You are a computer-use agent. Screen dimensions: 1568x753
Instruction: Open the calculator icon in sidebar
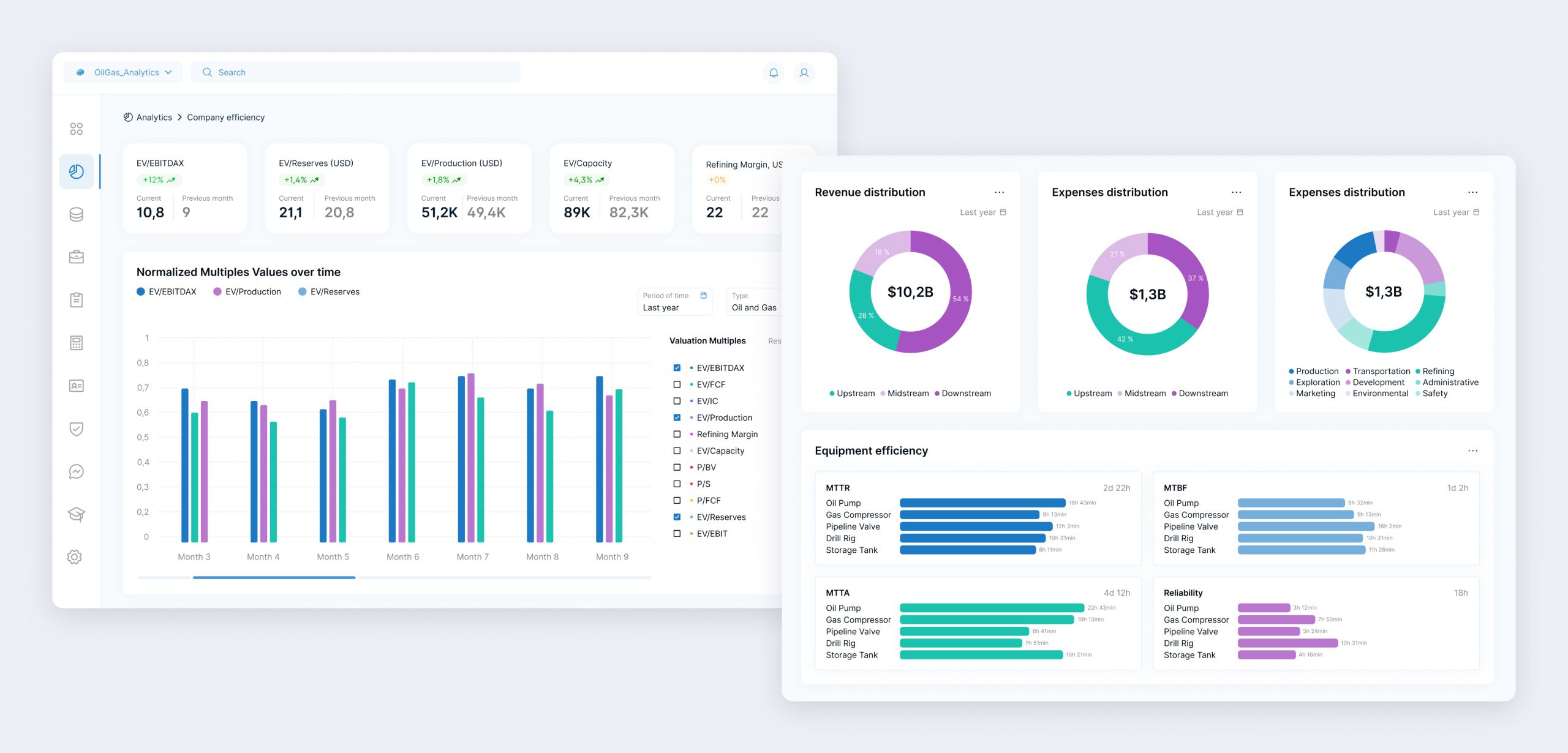[x=77, y=343]
